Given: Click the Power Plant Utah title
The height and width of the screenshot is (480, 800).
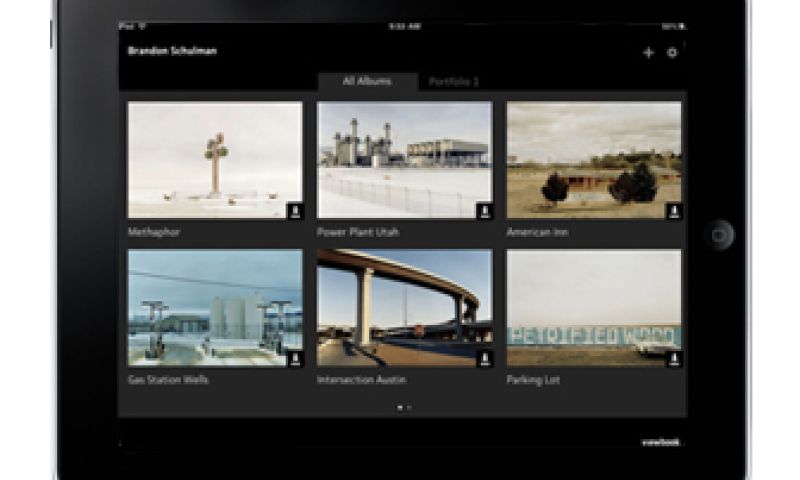Looking at the screenshot, I should coord(358,232).
